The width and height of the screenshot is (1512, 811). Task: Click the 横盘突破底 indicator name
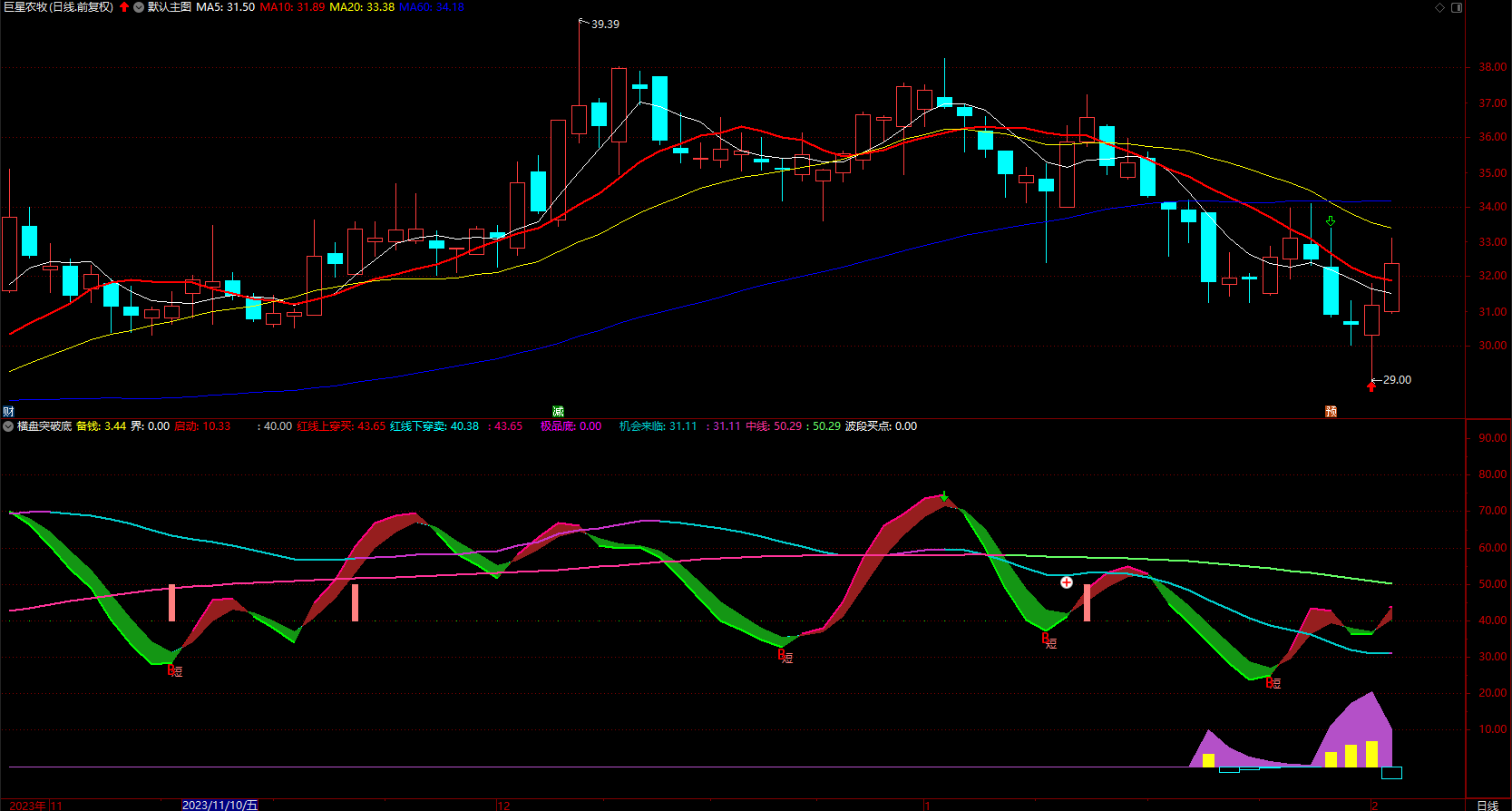point(44,426)
